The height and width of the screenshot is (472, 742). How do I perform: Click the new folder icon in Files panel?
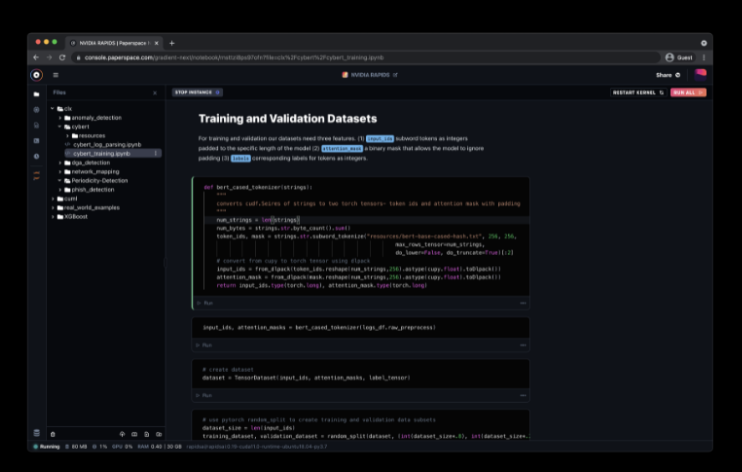click(x=159, y=434)
